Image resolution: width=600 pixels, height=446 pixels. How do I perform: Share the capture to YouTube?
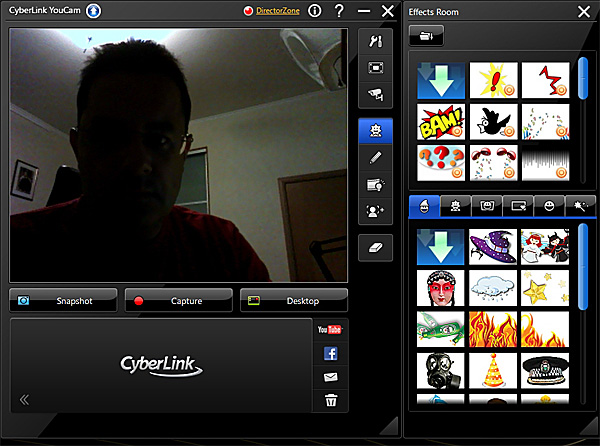point(330,329)
